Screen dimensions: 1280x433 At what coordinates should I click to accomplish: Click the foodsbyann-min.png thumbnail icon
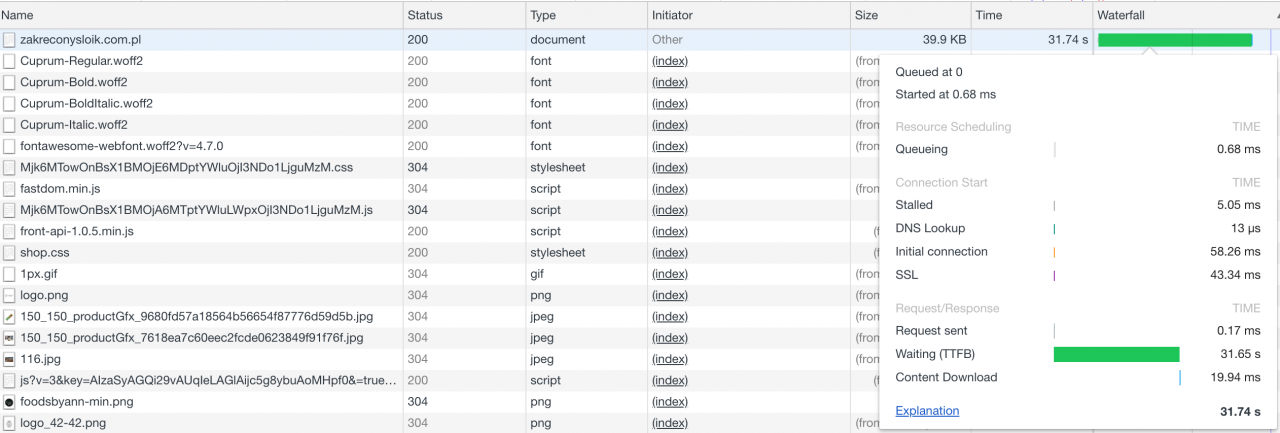point(9,402)
